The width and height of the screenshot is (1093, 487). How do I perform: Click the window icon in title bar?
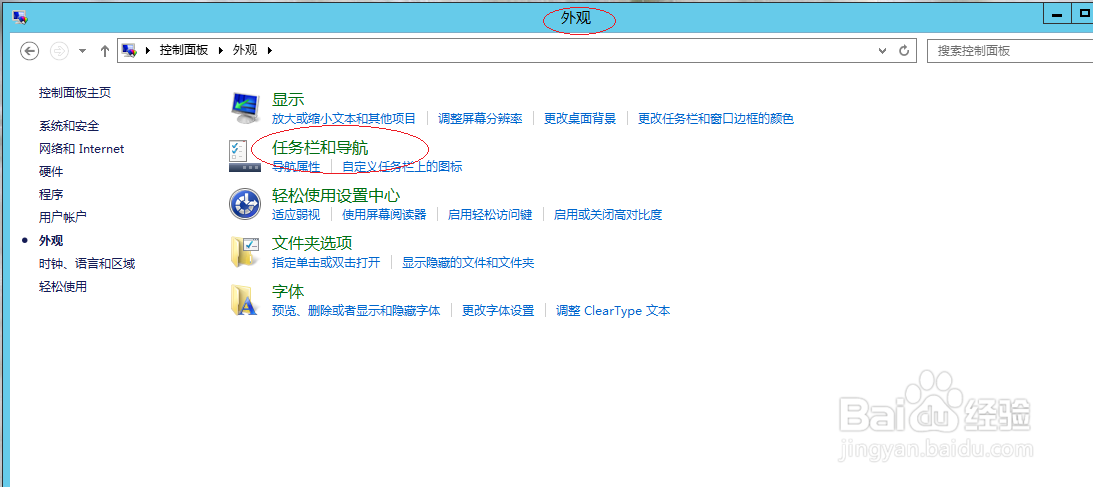click(20, 17)
